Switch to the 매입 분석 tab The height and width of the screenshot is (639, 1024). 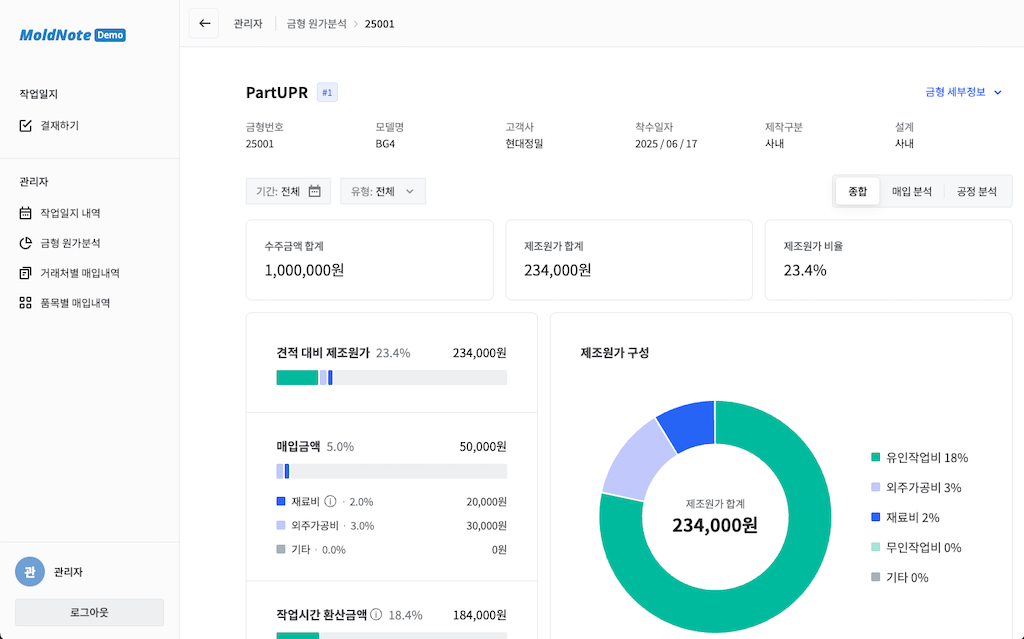pos(911,191)
